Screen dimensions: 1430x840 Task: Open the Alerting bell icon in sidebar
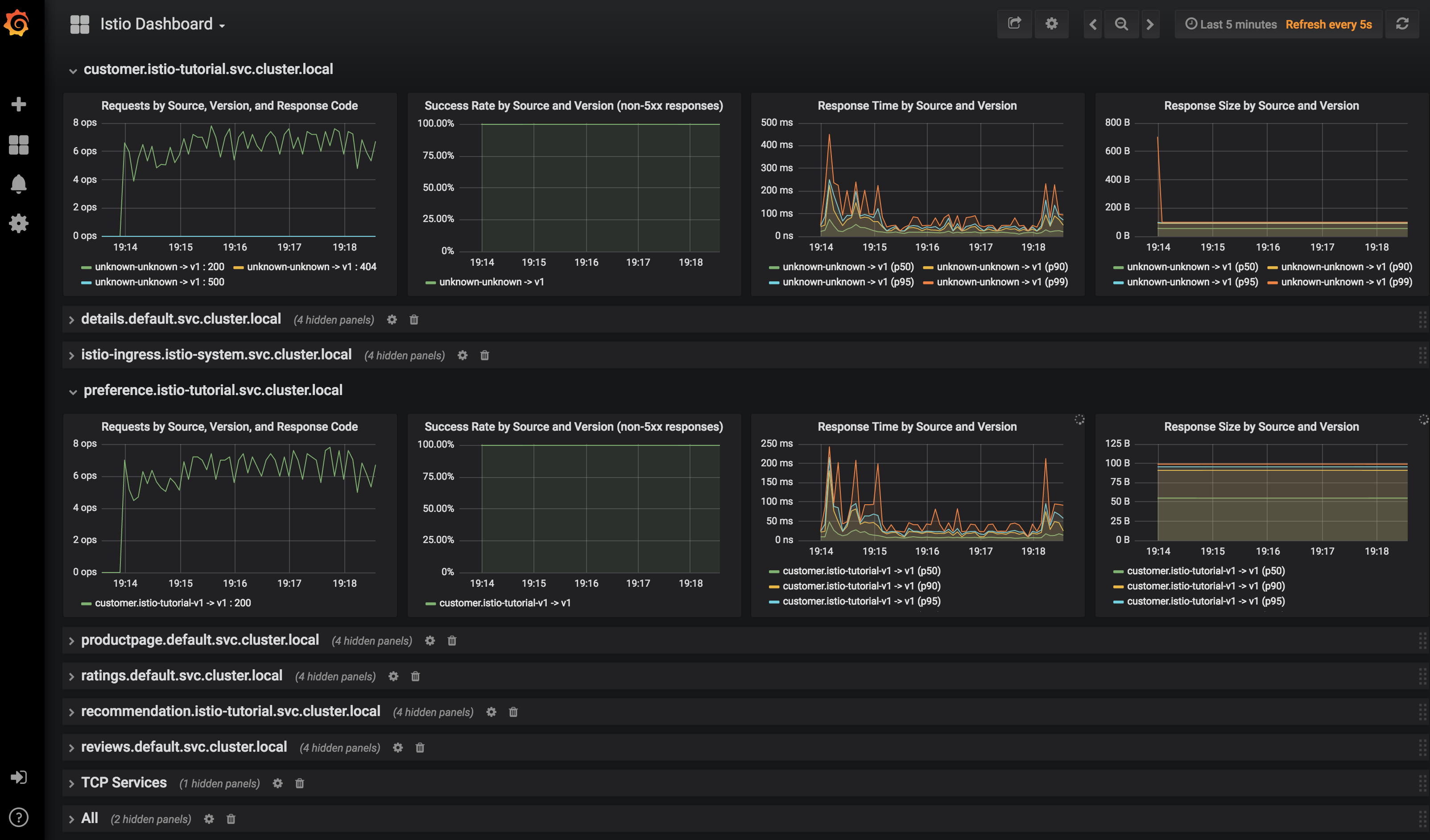coord(19,184)
